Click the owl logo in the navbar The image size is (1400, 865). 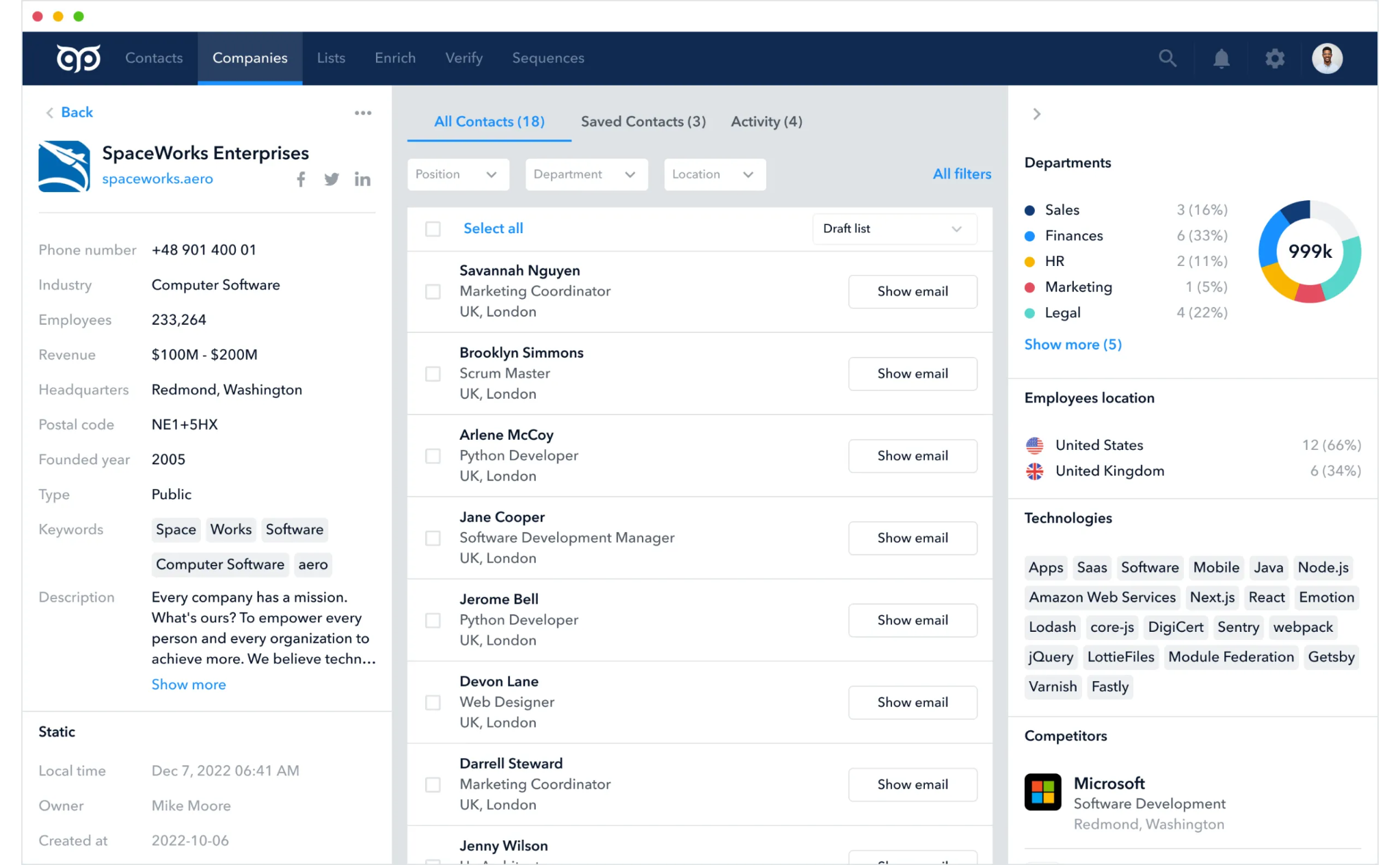pos(78,58)
